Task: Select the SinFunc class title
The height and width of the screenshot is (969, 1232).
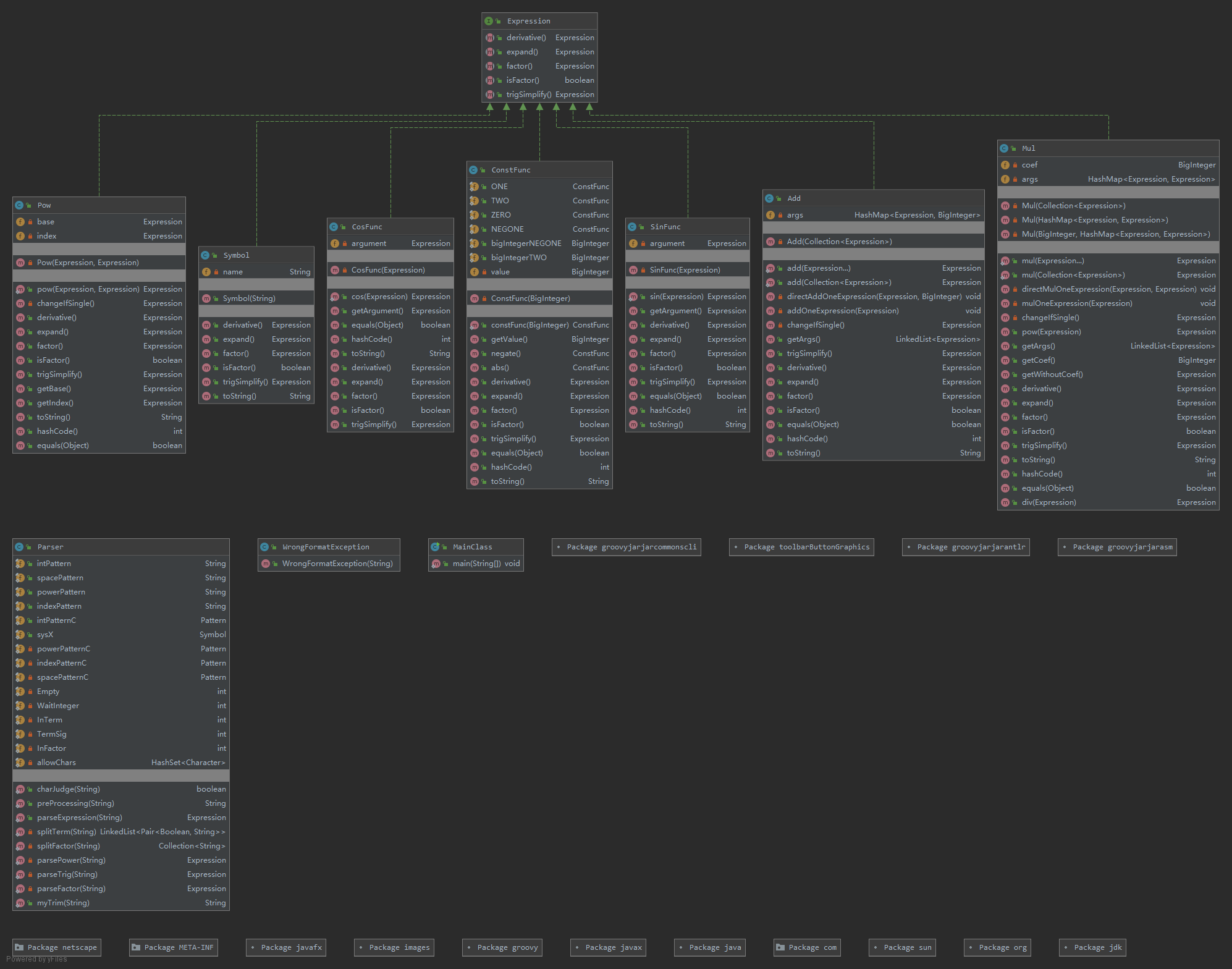Action: tap(665, 227)
